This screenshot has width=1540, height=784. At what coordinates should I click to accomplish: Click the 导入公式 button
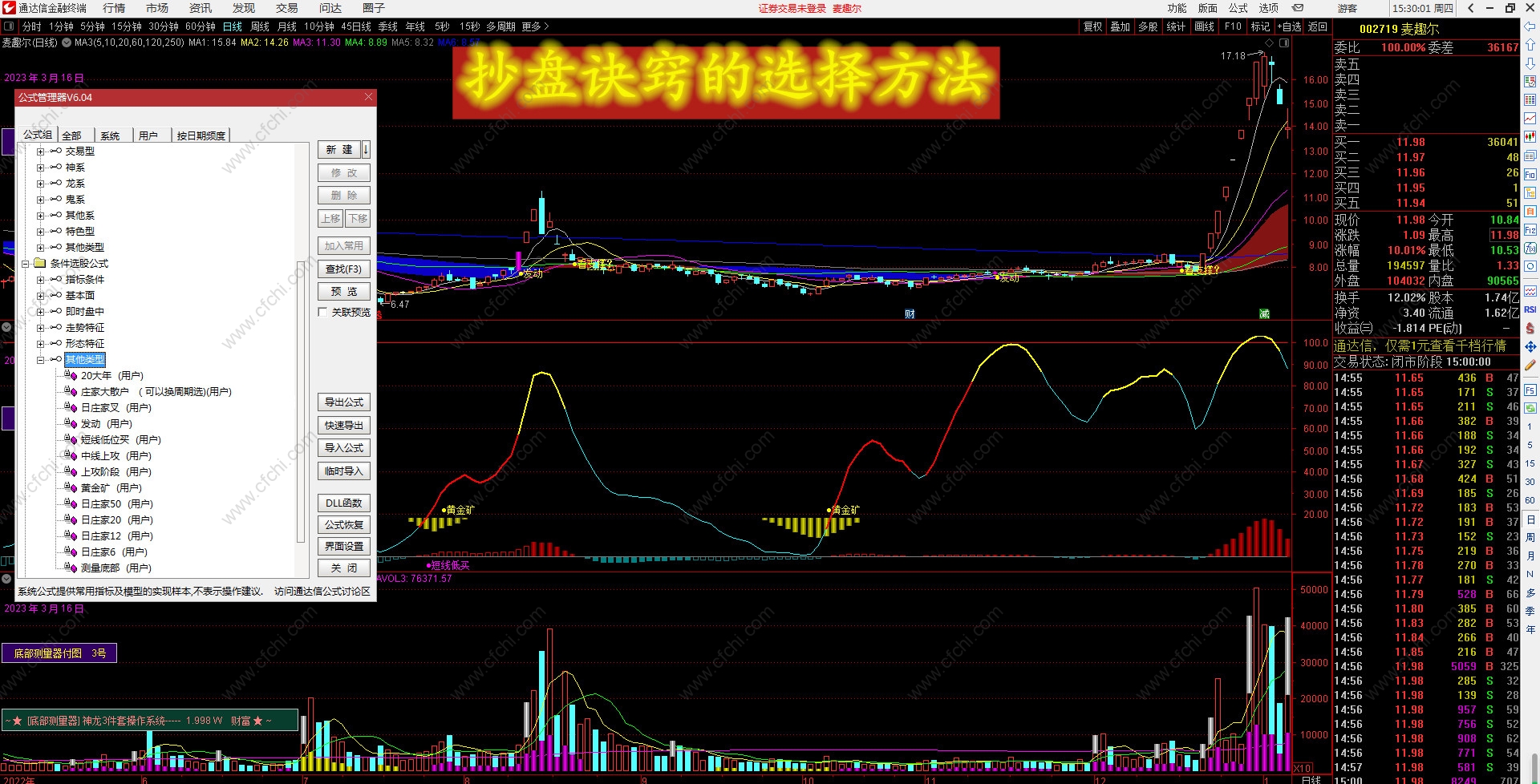(x=344, y=447)
